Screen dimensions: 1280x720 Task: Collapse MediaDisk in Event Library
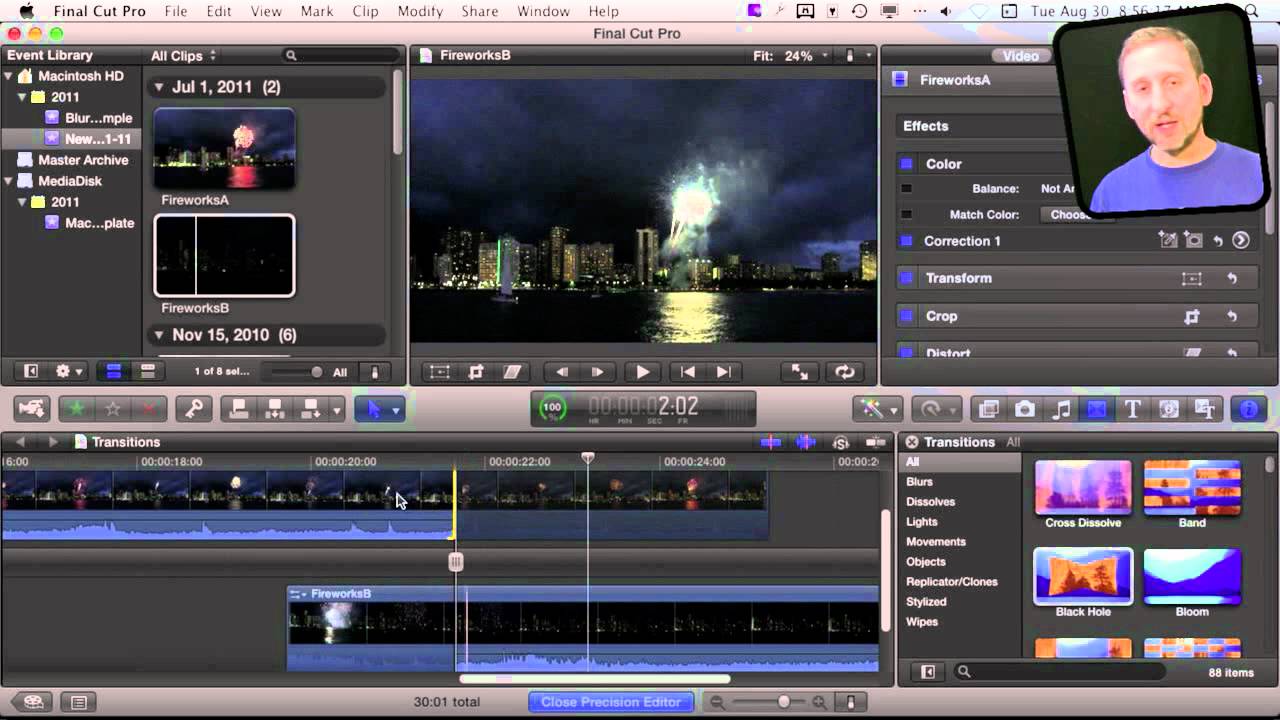[9, 181]
